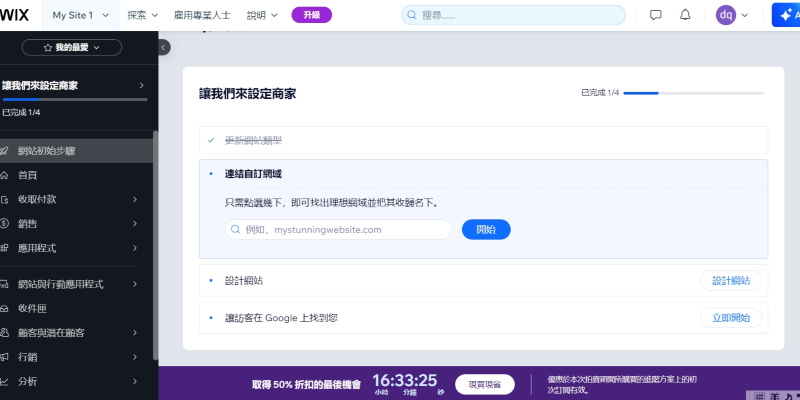Viewport: 800px width, 400px height.
Task: Click the 連結自訂網域 step title
Action: click(253, 174)
